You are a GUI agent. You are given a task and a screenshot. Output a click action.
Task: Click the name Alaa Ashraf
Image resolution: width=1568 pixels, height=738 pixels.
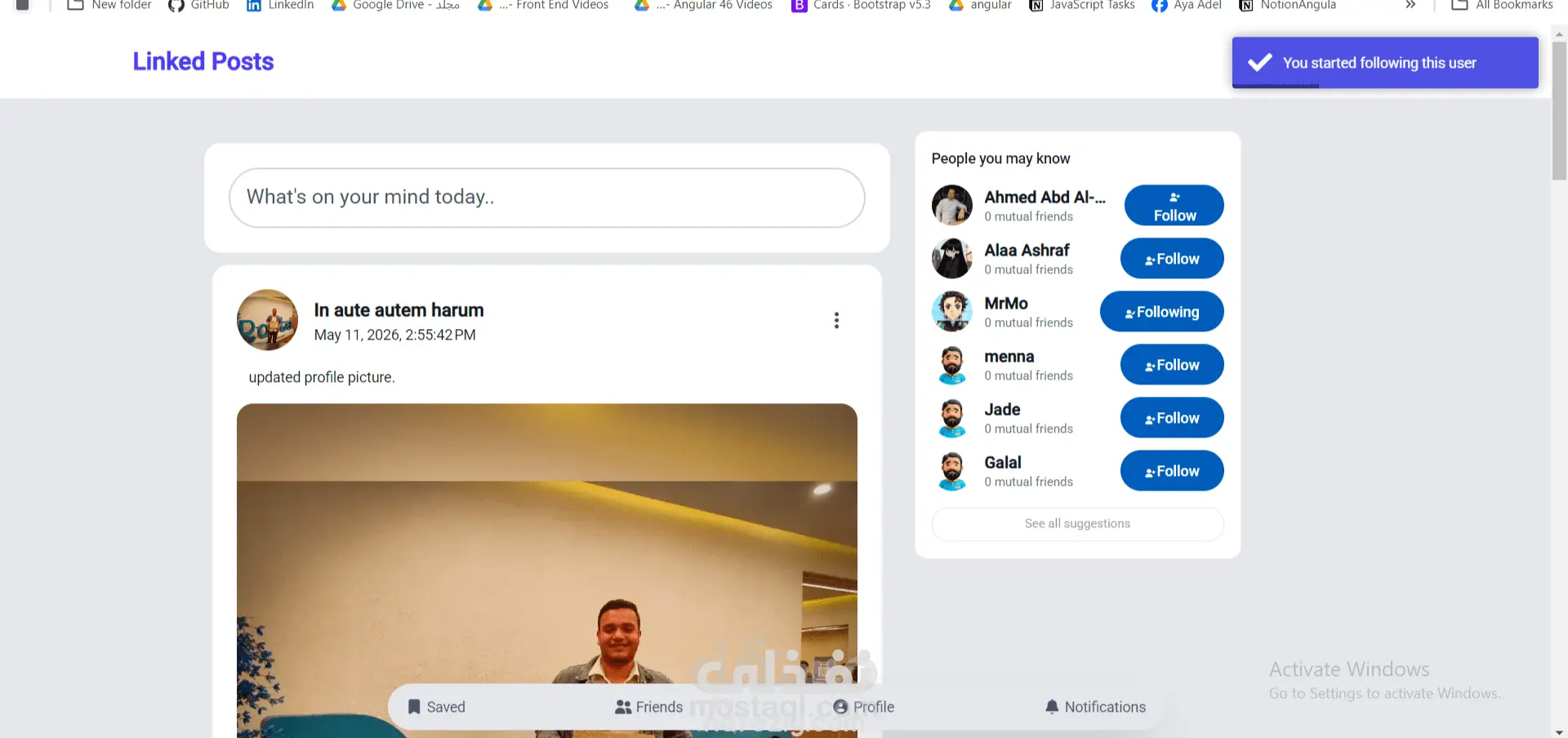click(1027, 250)
